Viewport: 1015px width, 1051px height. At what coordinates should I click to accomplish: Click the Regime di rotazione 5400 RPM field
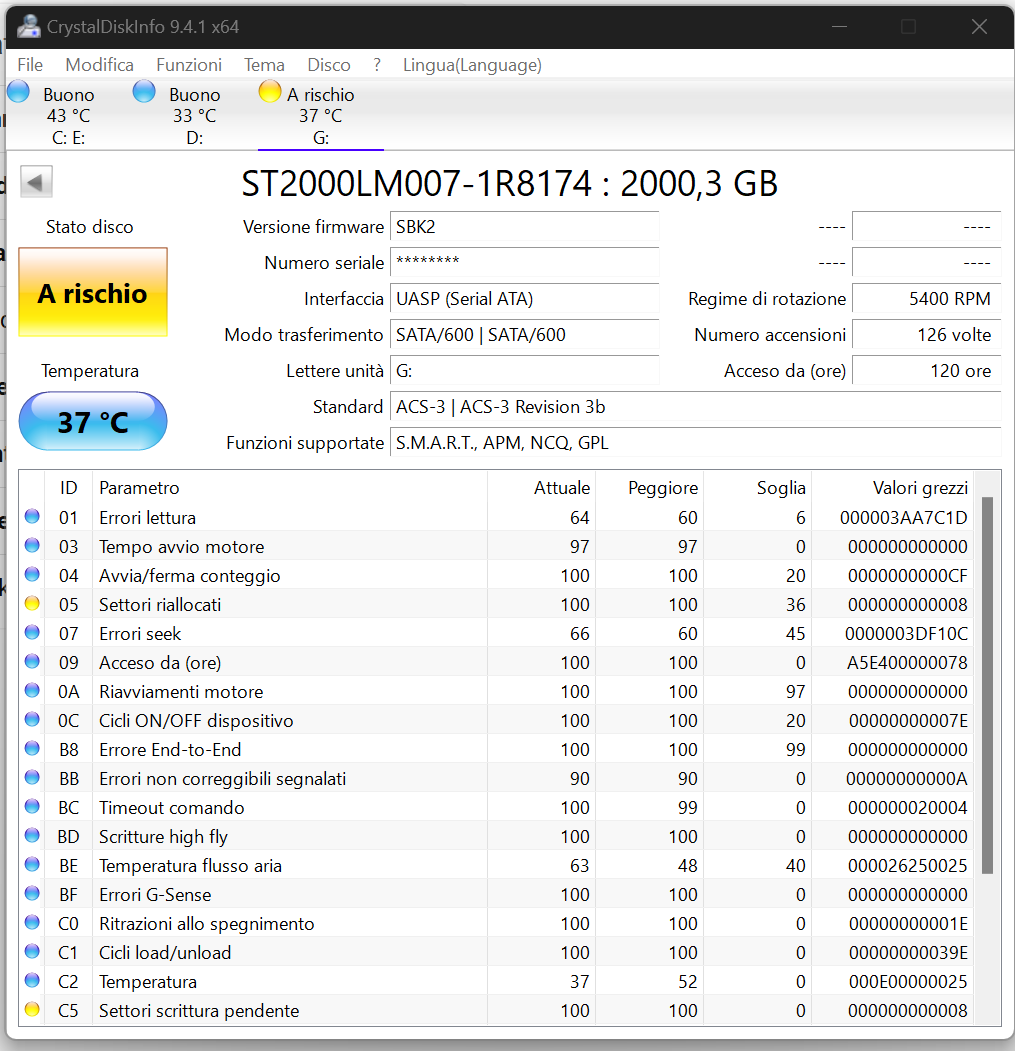pos(927,299)
